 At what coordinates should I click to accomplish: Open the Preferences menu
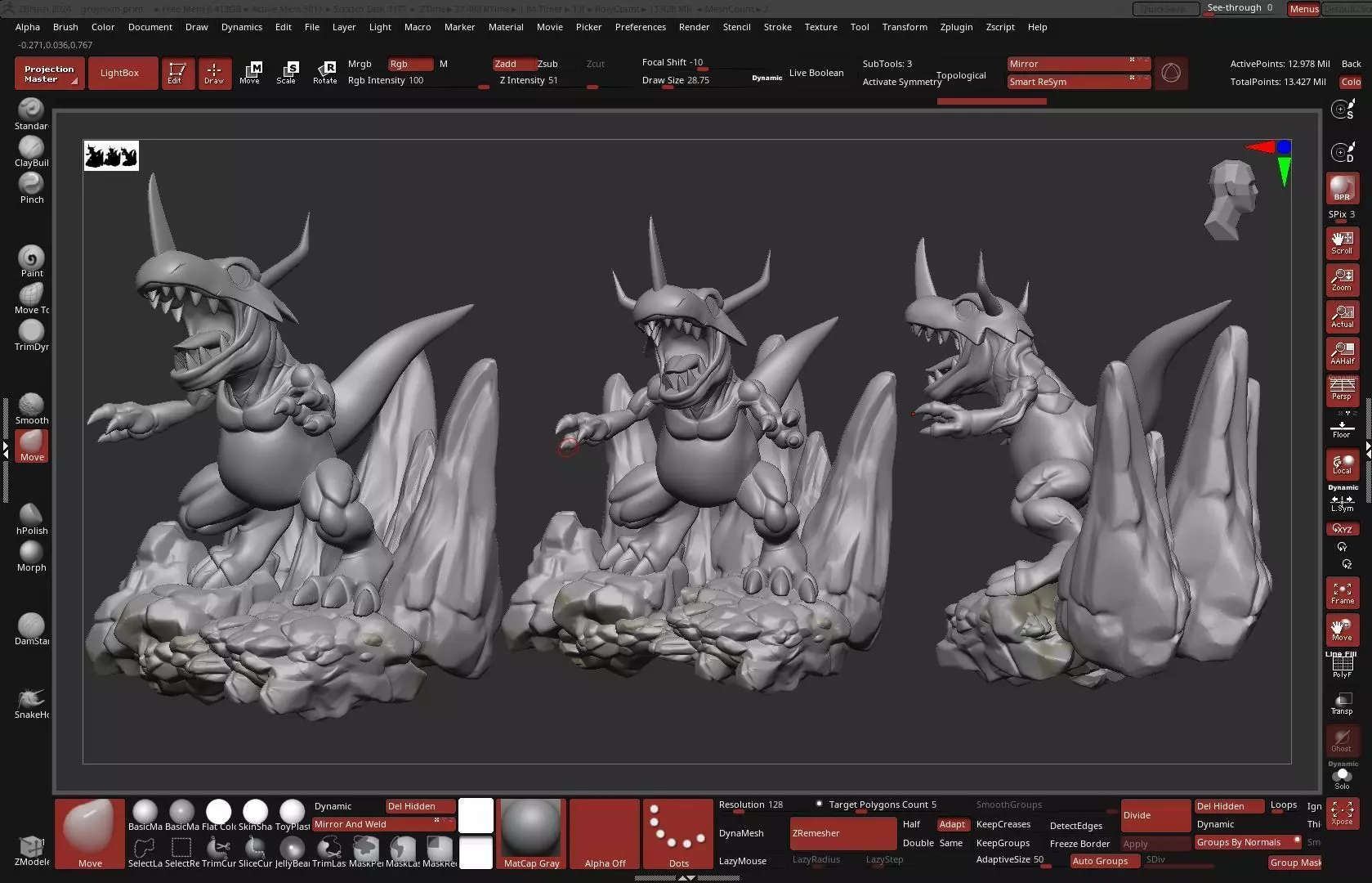[640, 27]
